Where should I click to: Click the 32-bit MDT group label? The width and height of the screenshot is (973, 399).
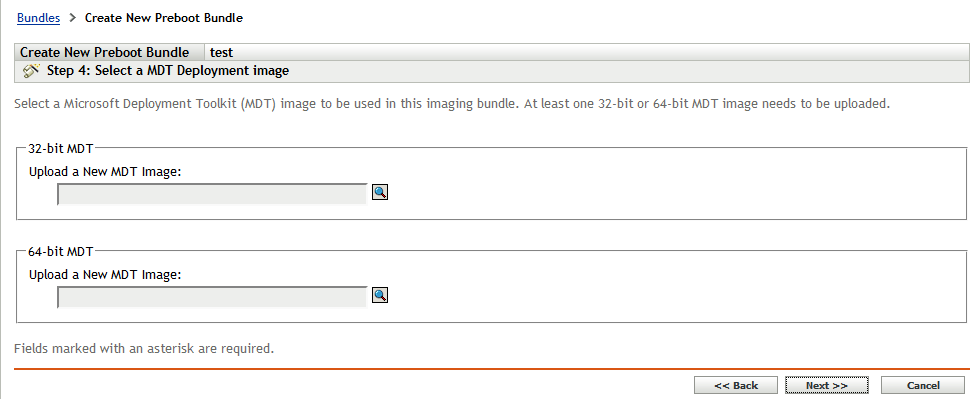coord(61,149)
